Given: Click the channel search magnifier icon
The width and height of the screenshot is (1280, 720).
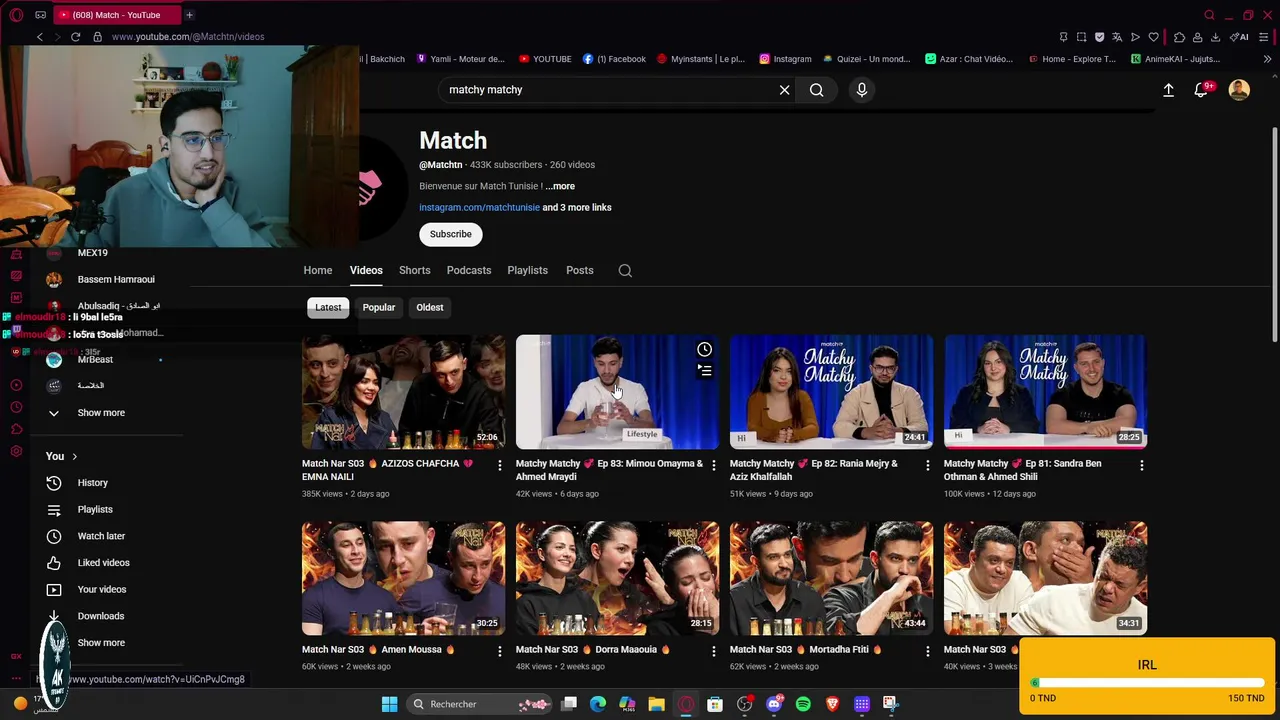Looking at the screenshot, I should (625, 271).
